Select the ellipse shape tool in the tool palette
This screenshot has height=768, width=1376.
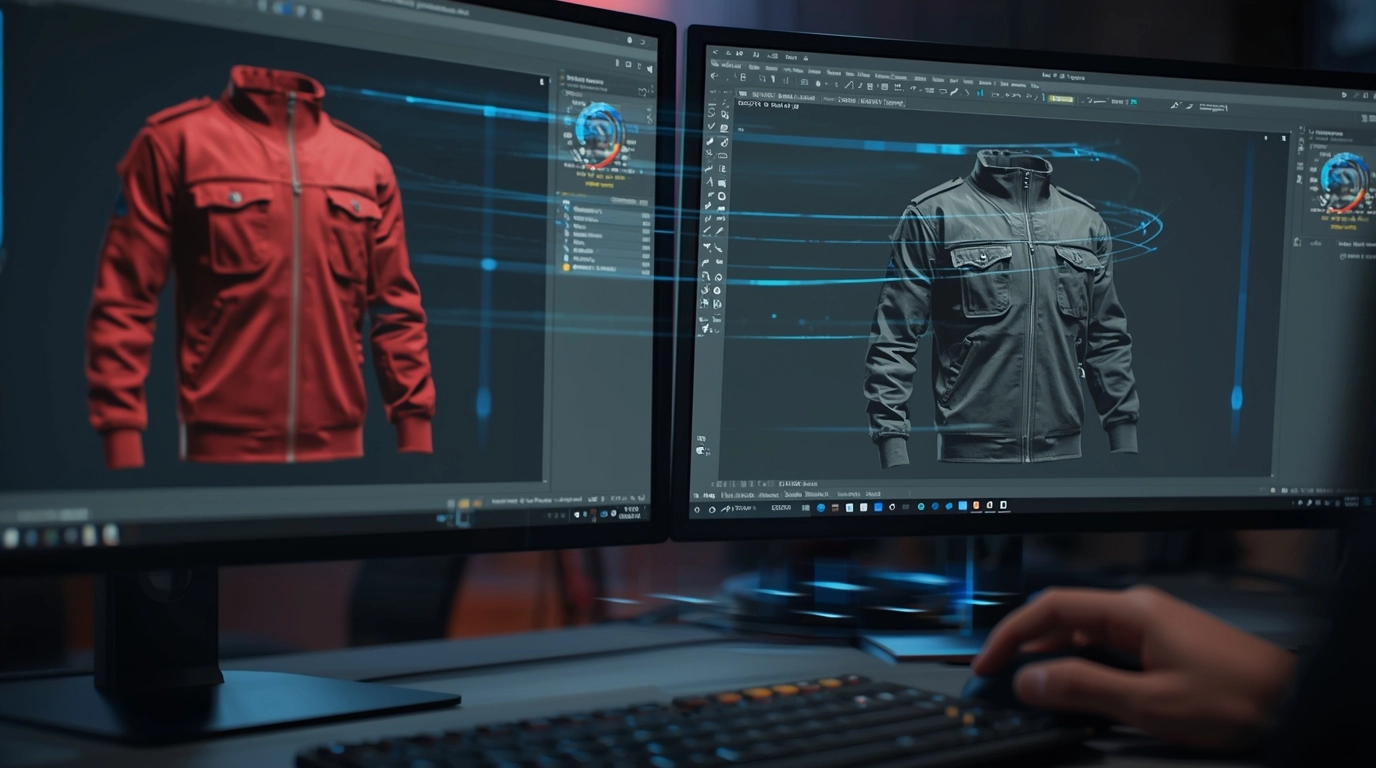(721, 196)
